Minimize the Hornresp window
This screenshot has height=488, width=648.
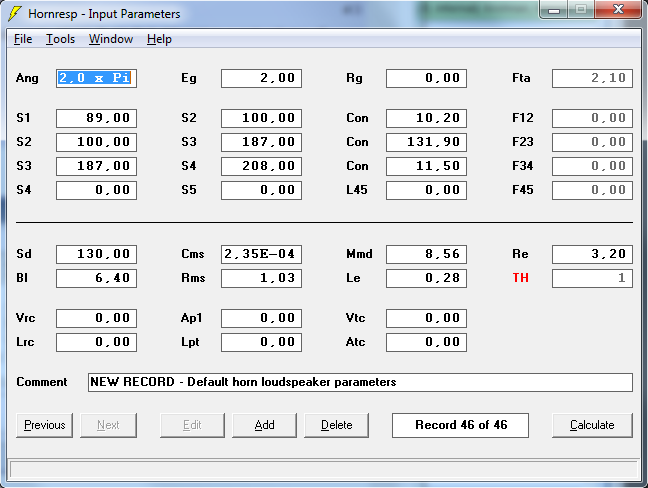[x=554, y=9]
